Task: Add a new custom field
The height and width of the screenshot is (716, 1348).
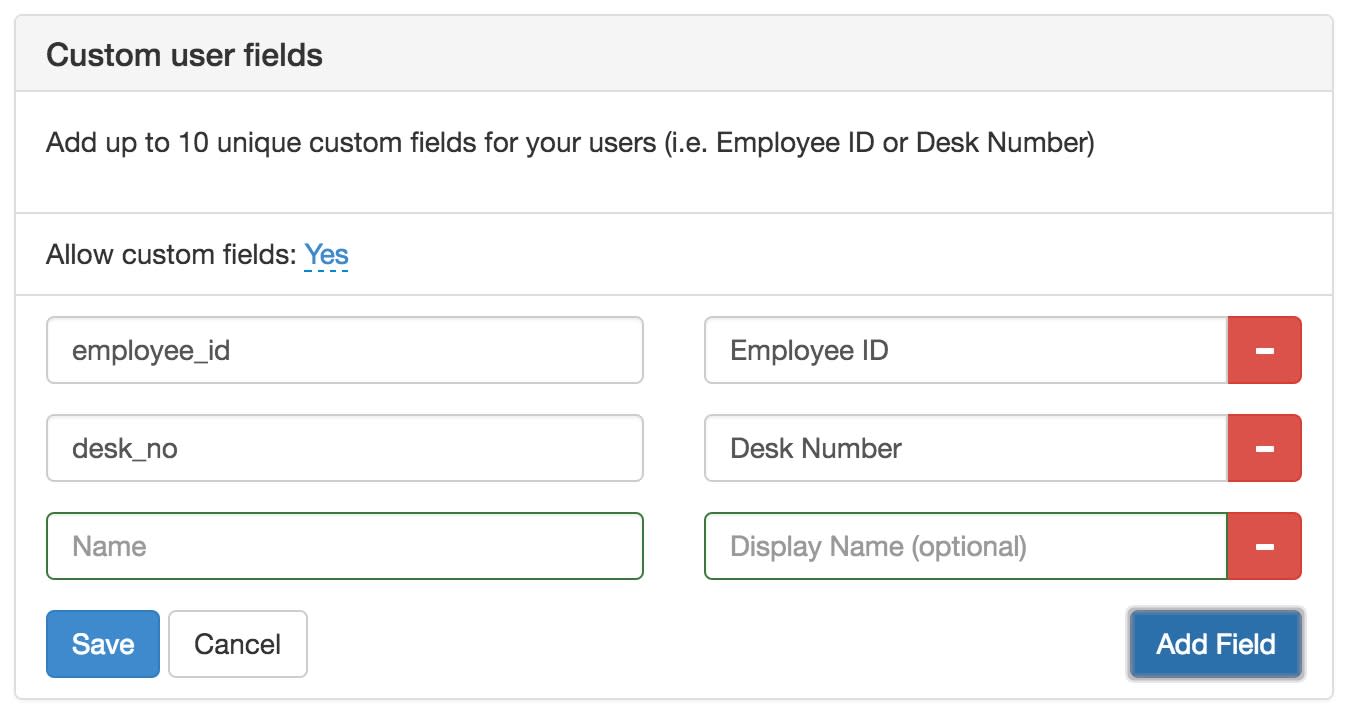Action: tap(1215, 644)
